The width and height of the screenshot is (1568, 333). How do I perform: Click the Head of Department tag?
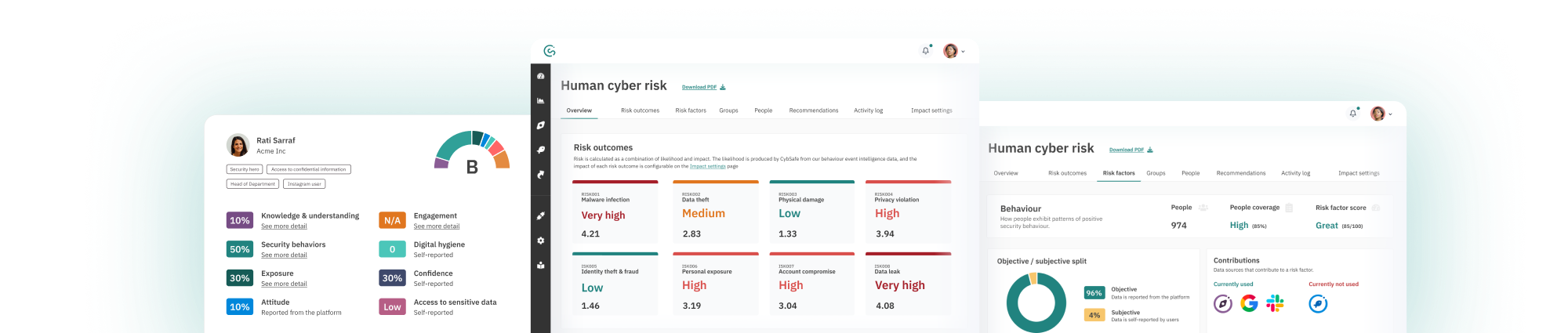(252, 184)
